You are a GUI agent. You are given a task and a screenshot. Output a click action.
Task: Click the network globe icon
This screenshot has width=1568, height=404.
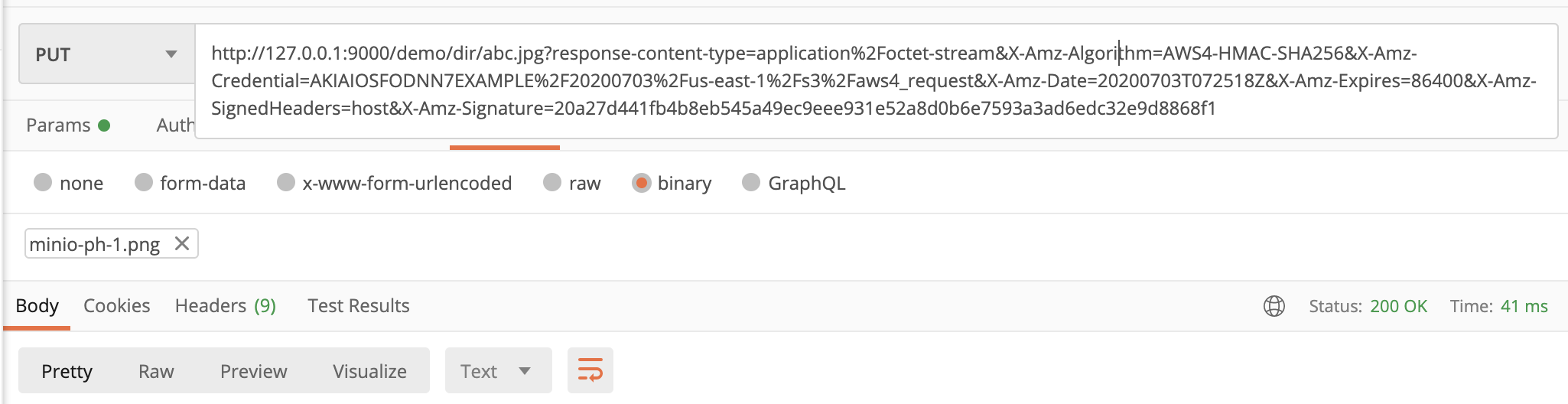tap(1274, 306)
